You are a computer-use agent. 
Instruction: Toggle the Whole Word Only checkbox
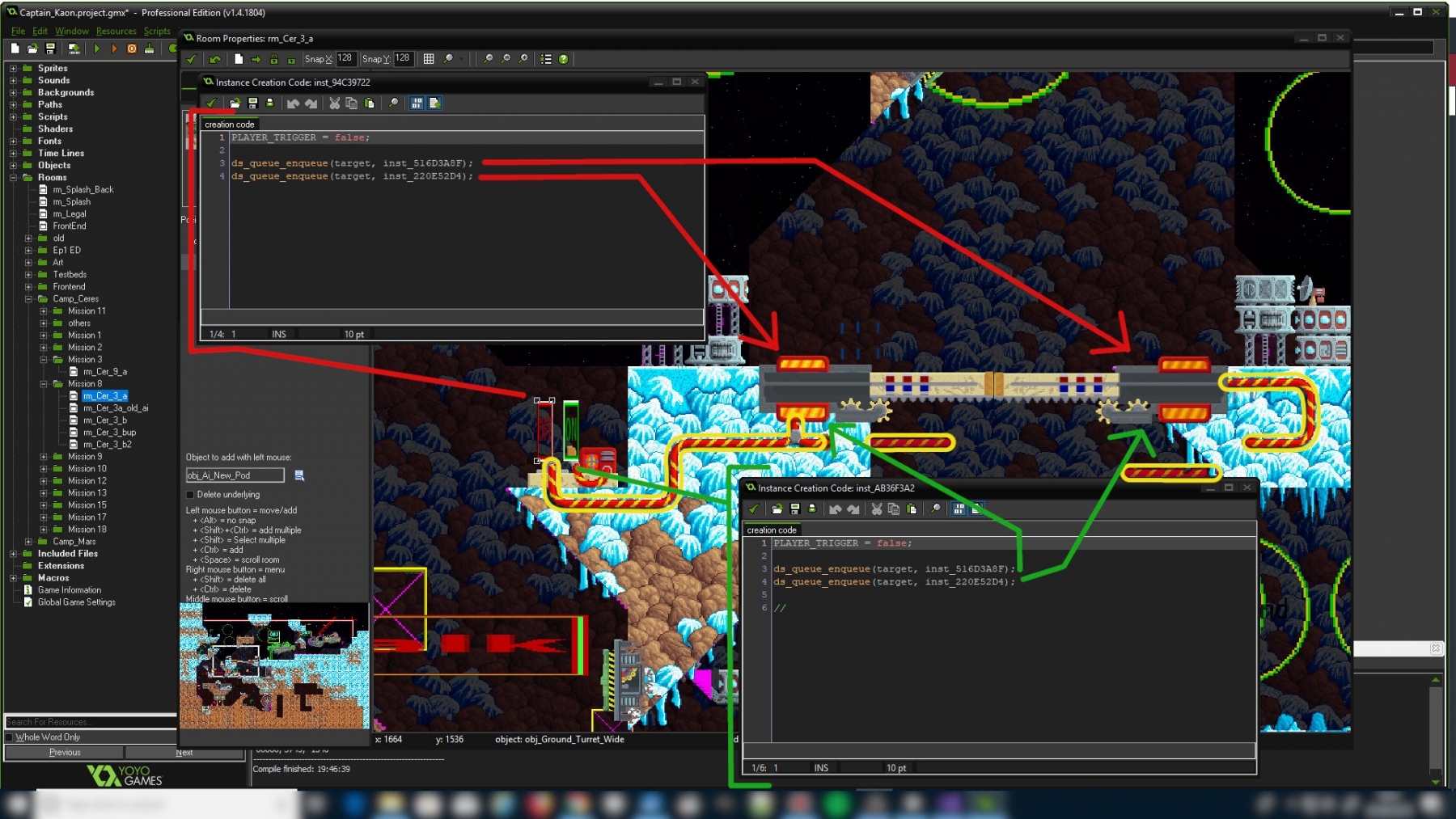pyautogui.click(x=10, y=737)
